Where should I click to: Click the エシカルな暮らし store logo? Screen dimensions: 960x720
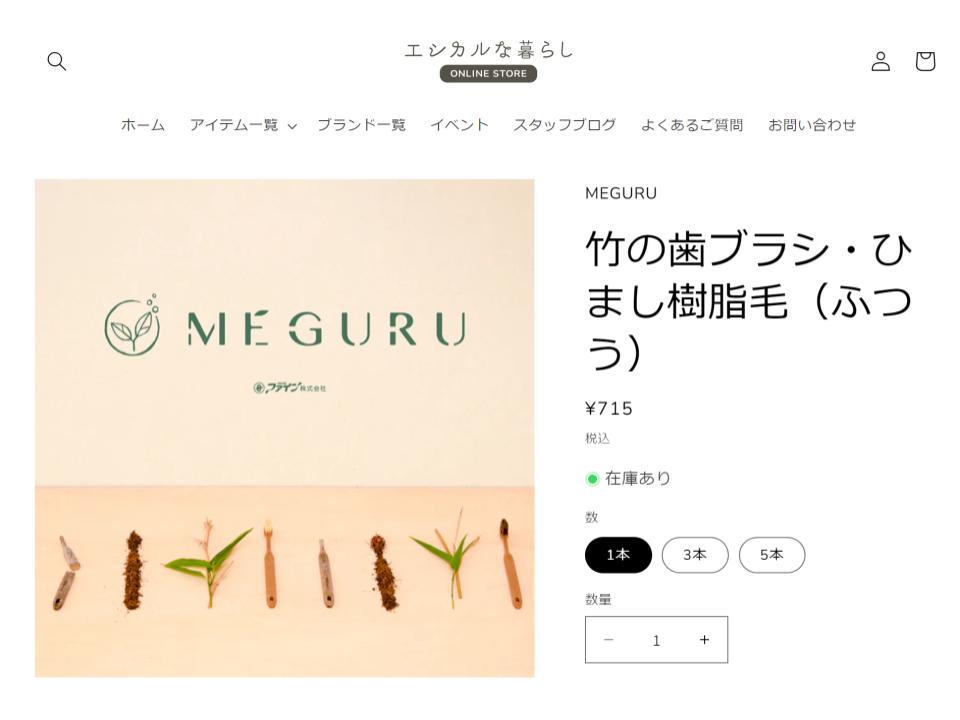click(x=489, y=61)
